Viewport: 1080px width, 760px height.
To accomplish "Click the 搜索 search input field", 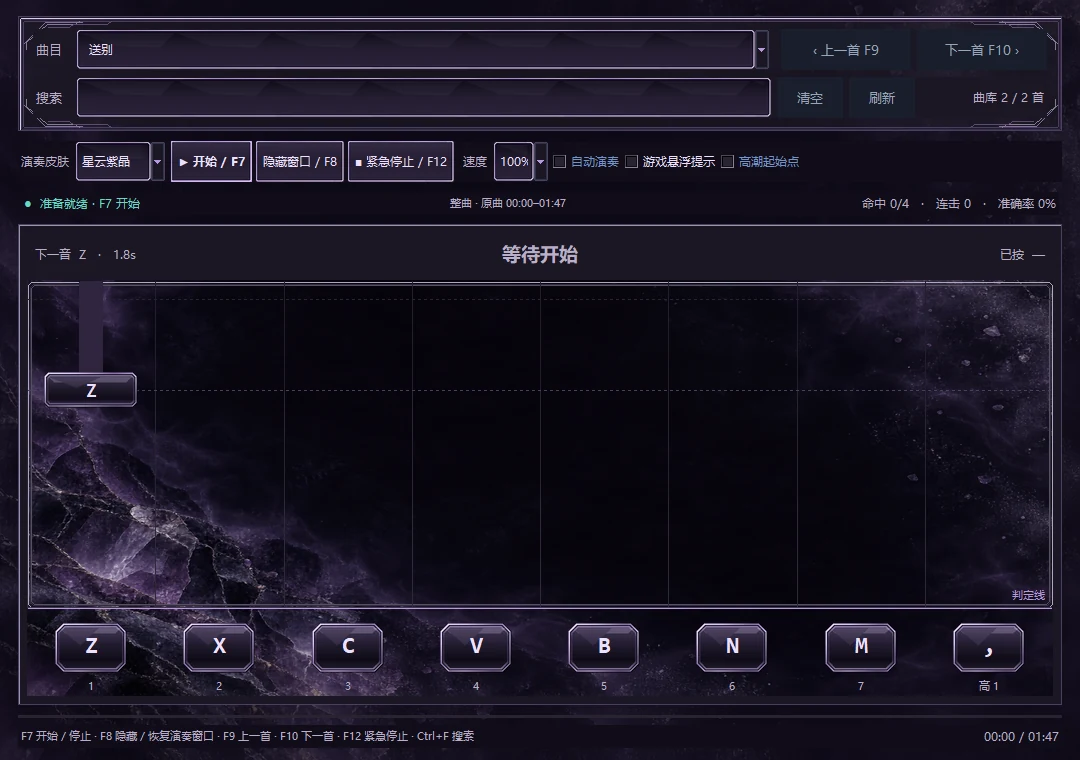I will tap(424, 97).
